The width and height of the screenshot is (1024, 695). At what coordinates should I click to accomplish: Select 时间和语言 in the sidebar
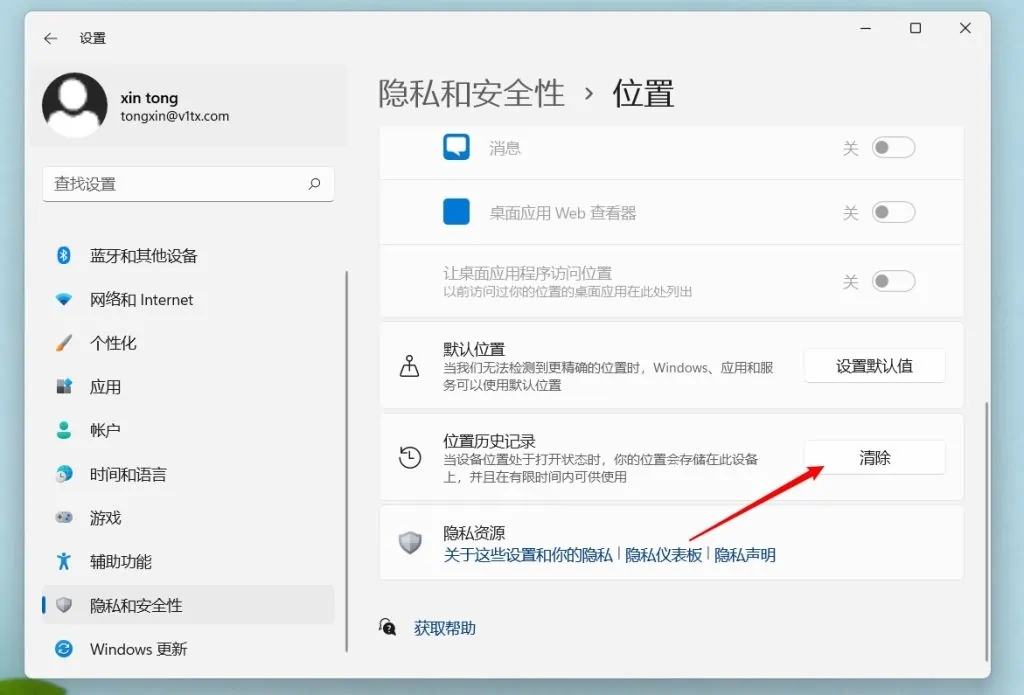(128, 474)
